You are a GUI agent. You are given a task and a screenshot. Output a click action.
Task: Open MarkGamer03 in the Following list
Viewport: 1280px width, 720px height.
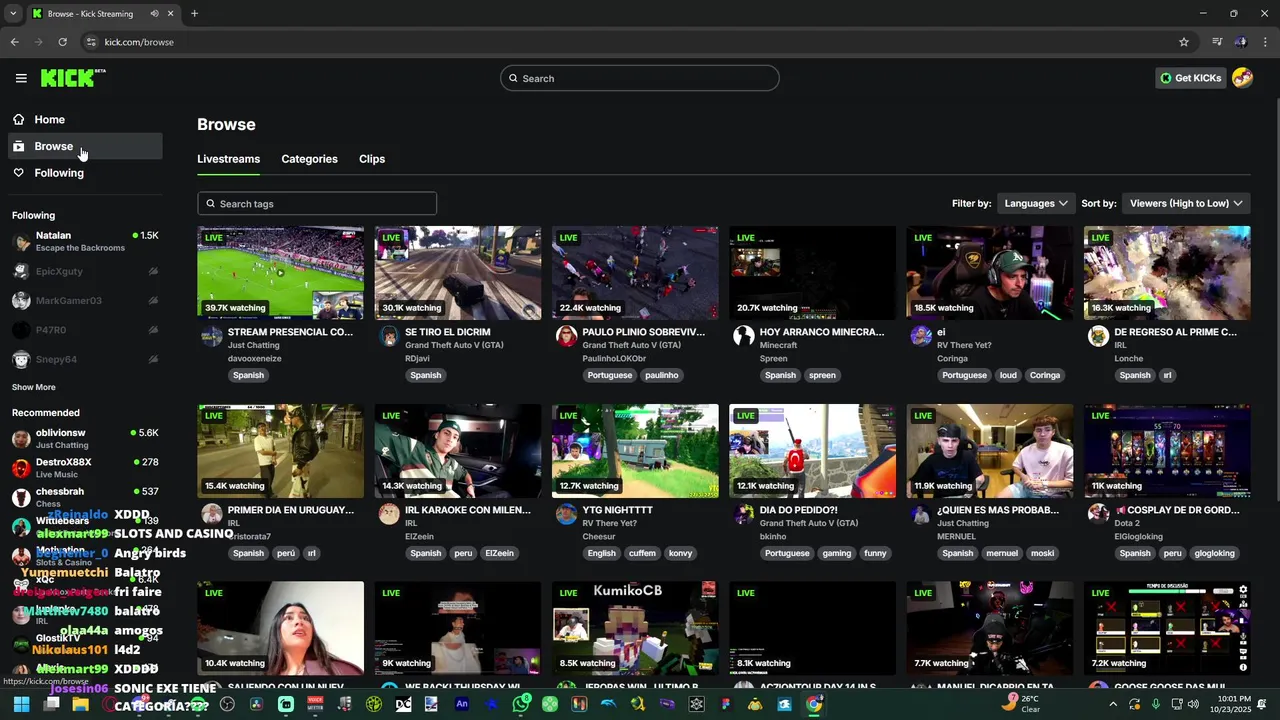[x=85, y=300]
